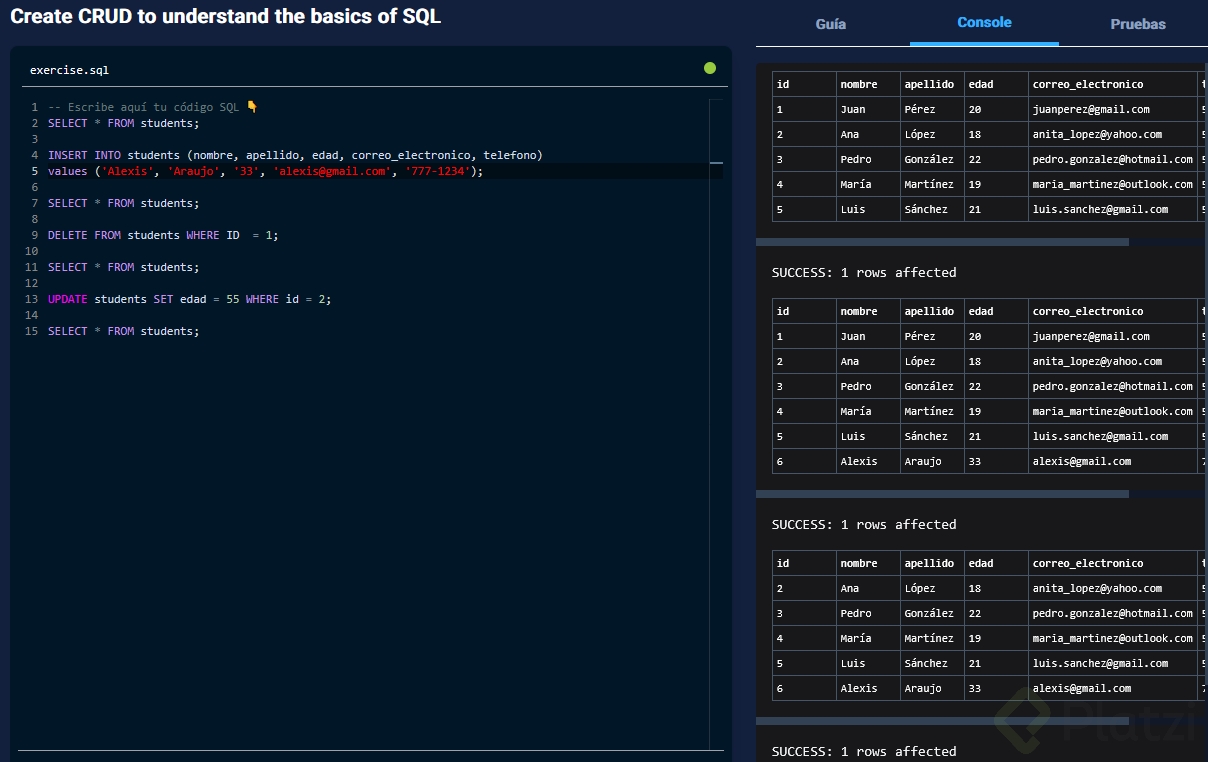Click the second result table's horizontal scrollbar
This screenshot has width=1208, height=762.
pyautogui.click(x=942, y=494)
